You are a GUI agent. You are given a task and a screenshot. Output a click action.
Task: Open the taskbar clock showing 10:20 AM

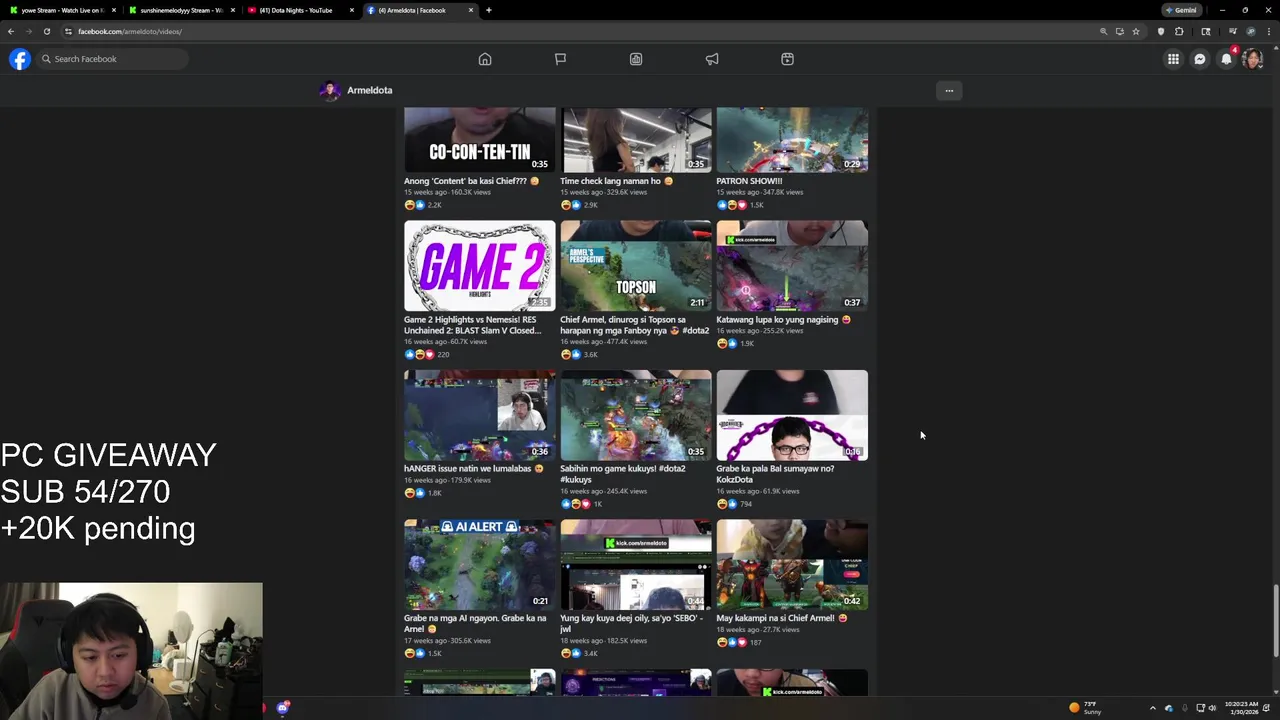1243,708
